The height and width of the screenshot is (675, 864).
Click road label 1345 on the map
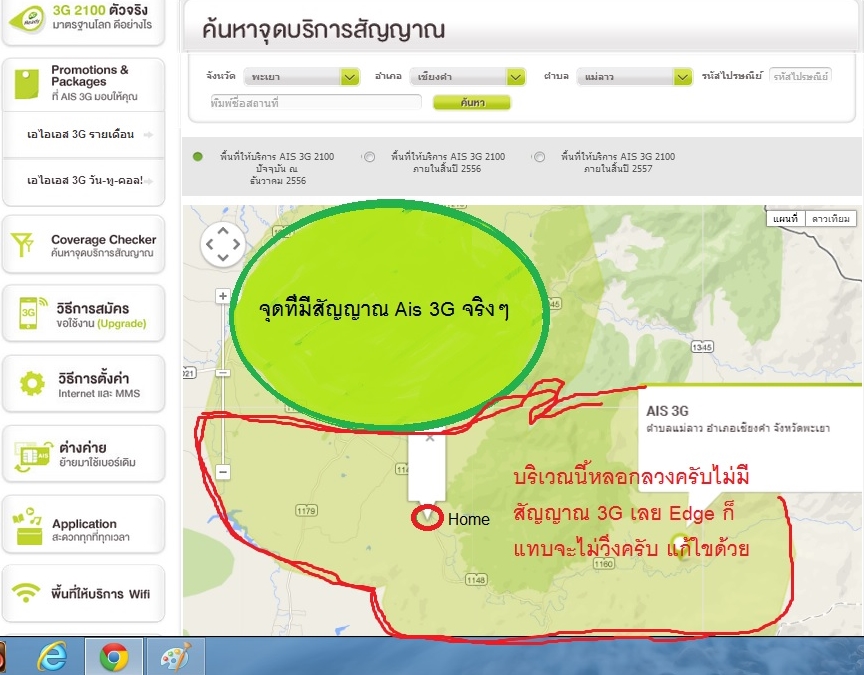tap(702, 347)
